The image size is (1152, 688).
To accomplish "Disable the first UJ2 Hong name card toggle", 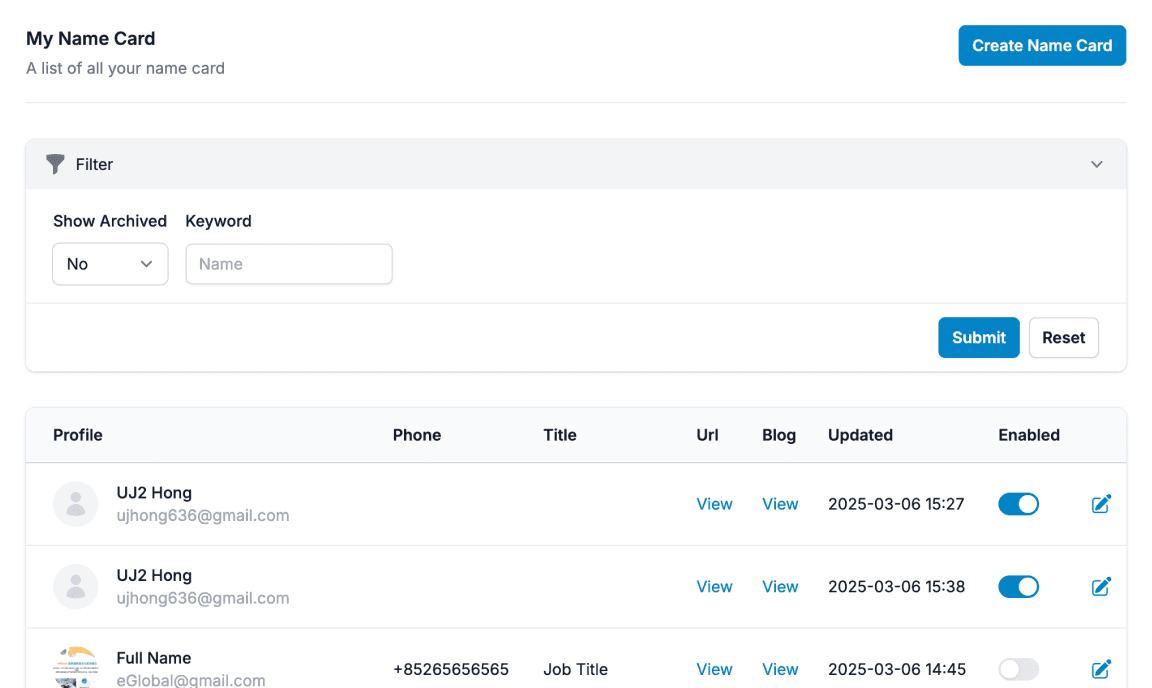I will click(x=1018, y=504).
